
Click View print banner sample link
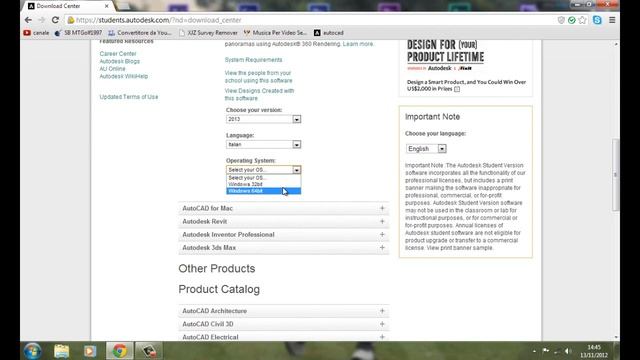(x=460, y=248)
